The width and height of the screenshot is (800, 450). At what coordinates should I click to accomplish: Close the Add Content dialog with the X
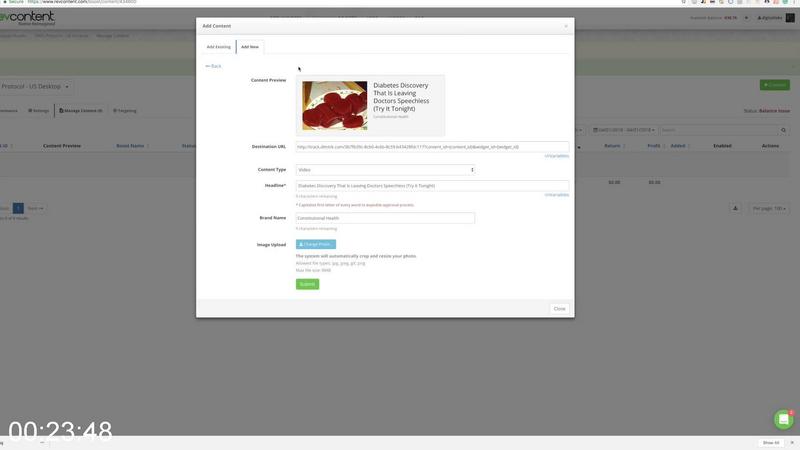point(566,26)
